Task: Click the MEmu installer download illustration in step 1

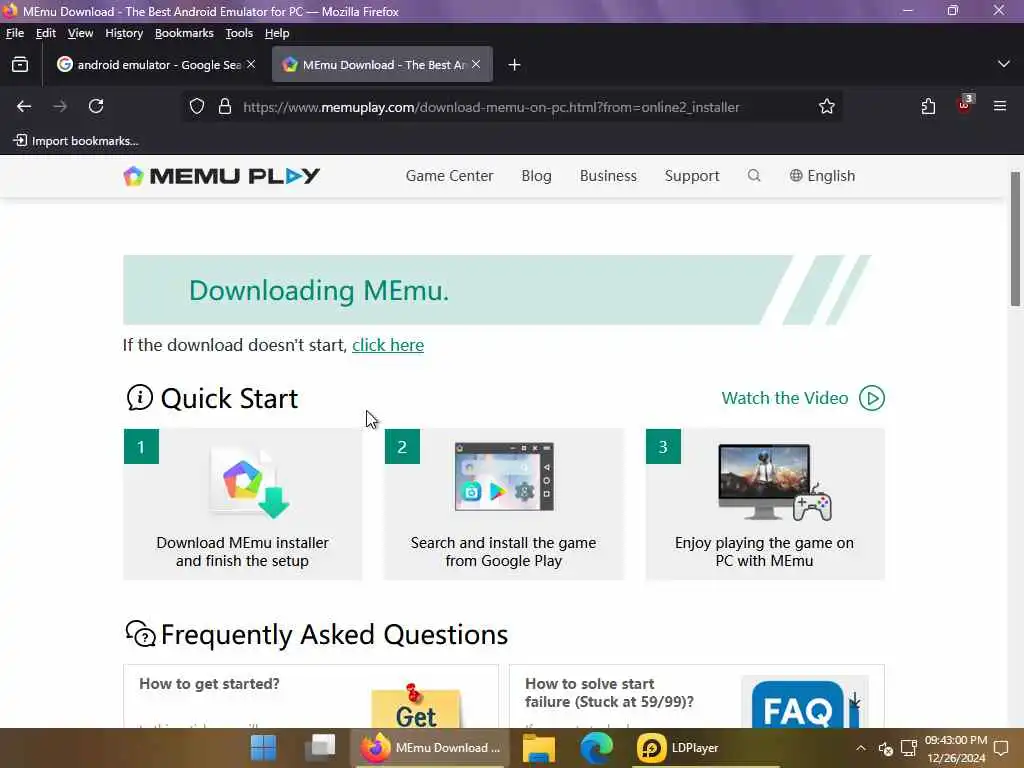Action: point(249,483)
